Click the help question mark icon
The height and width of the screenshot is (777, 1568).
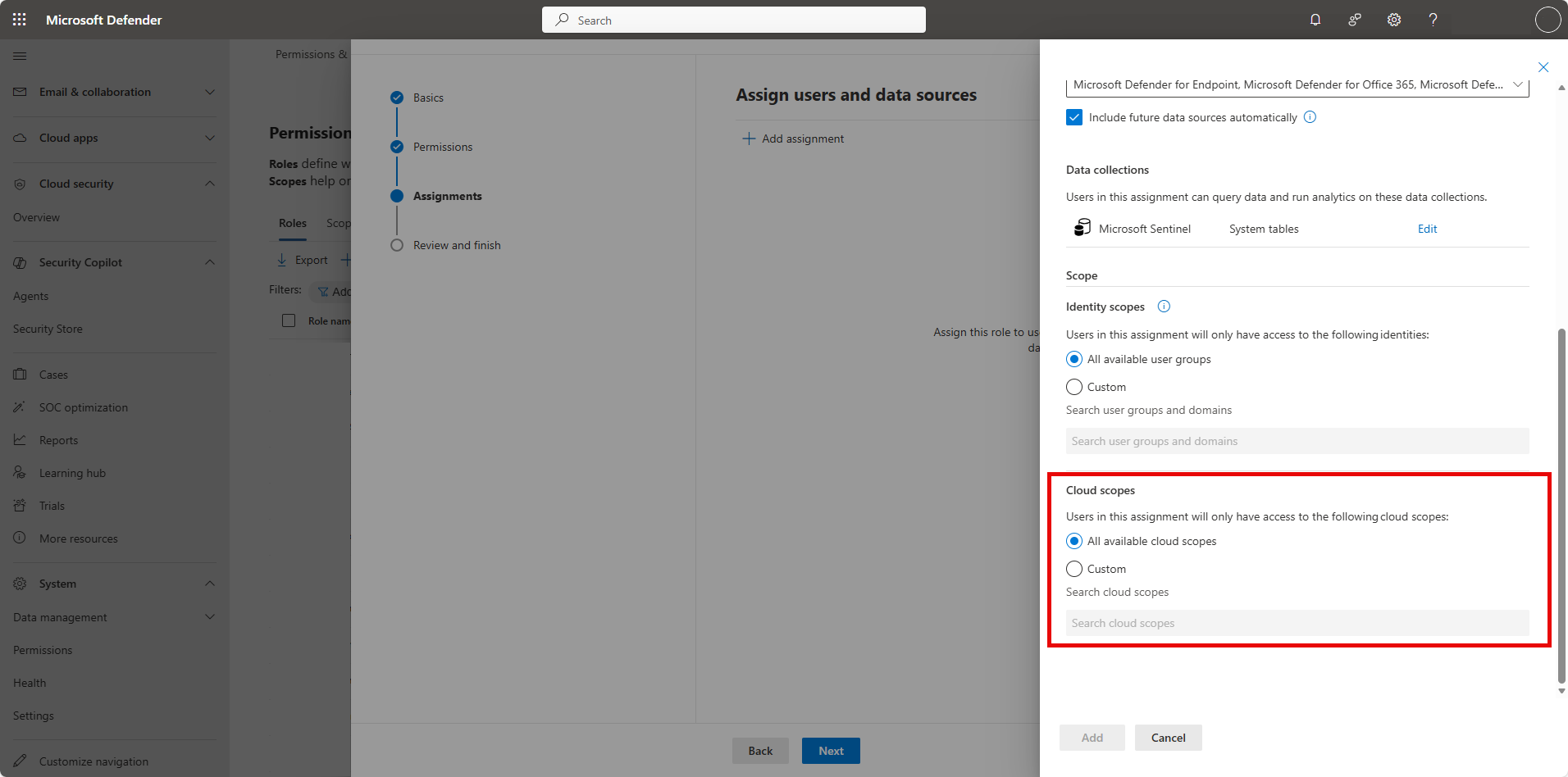(1433, 20)
